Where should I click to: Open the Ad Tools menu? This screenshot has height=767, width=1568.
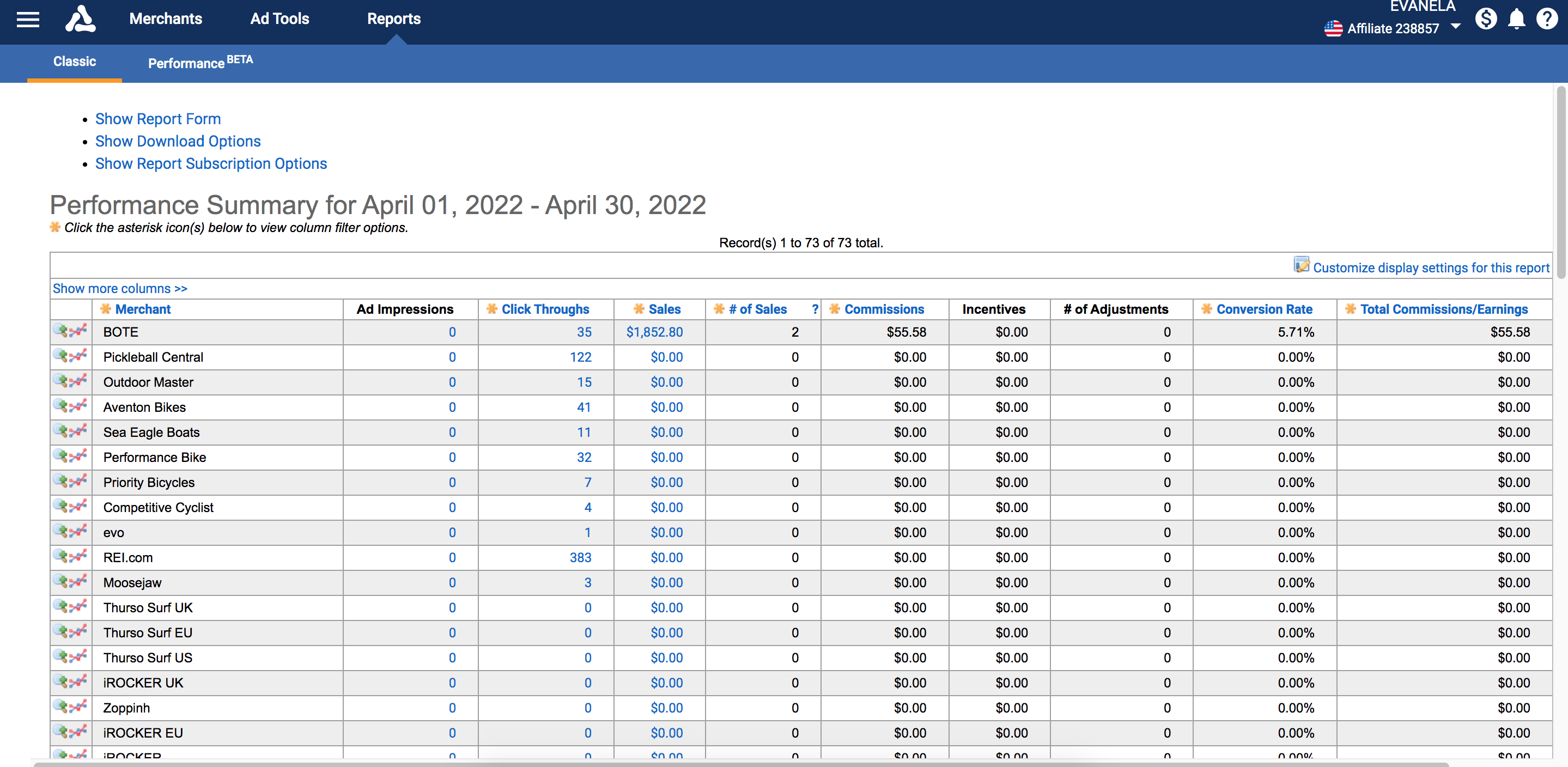click(280, 19)
